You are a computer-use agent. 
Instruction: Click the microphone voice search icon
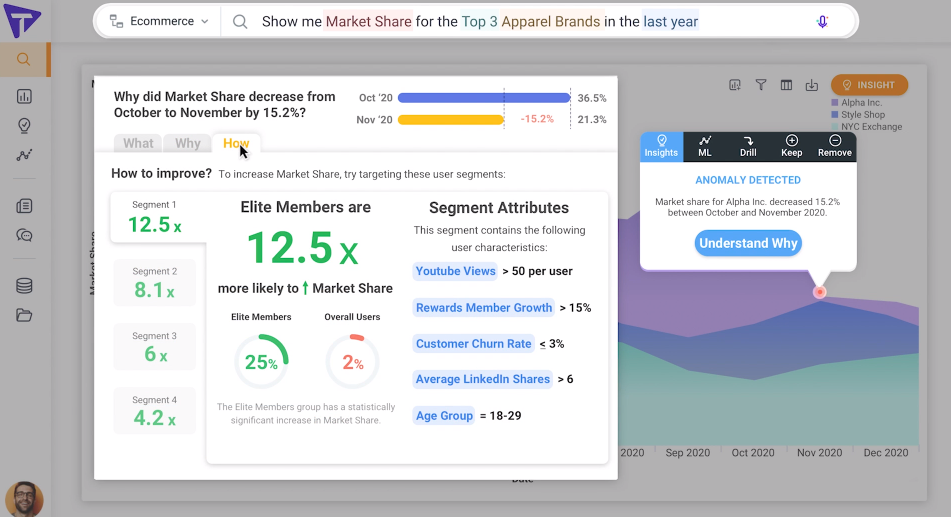pos(822,22)
